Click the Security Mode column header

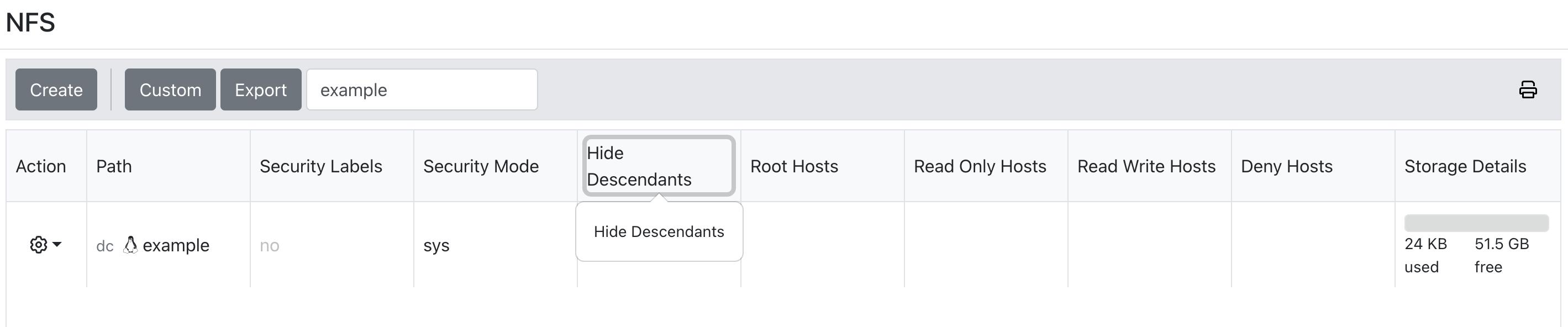(481, 166)
